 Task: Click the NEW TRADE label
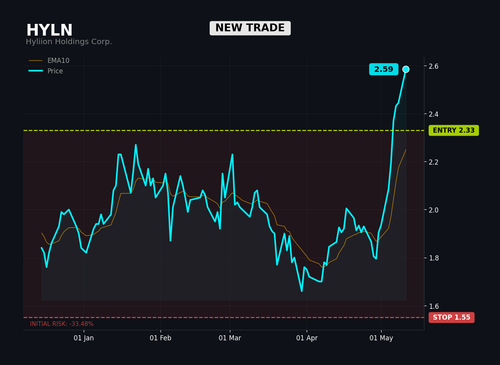pyautogui.click(x=250, y=28)
